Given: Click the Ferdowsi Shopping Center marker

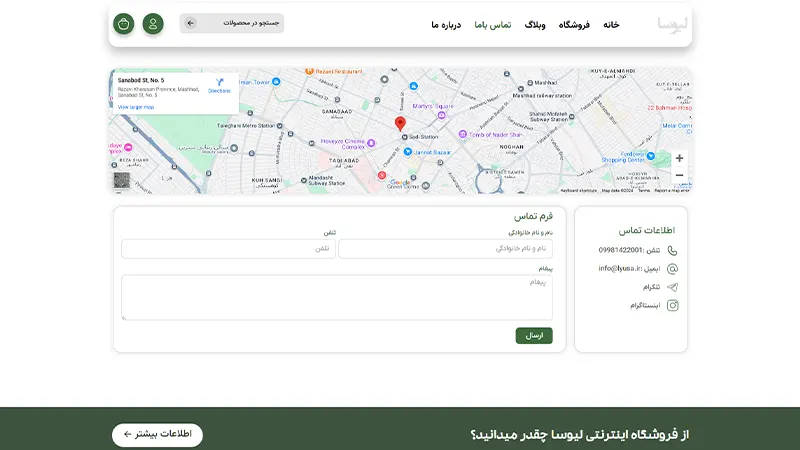Looking at the screenshot, I should [x=651, y=156].
